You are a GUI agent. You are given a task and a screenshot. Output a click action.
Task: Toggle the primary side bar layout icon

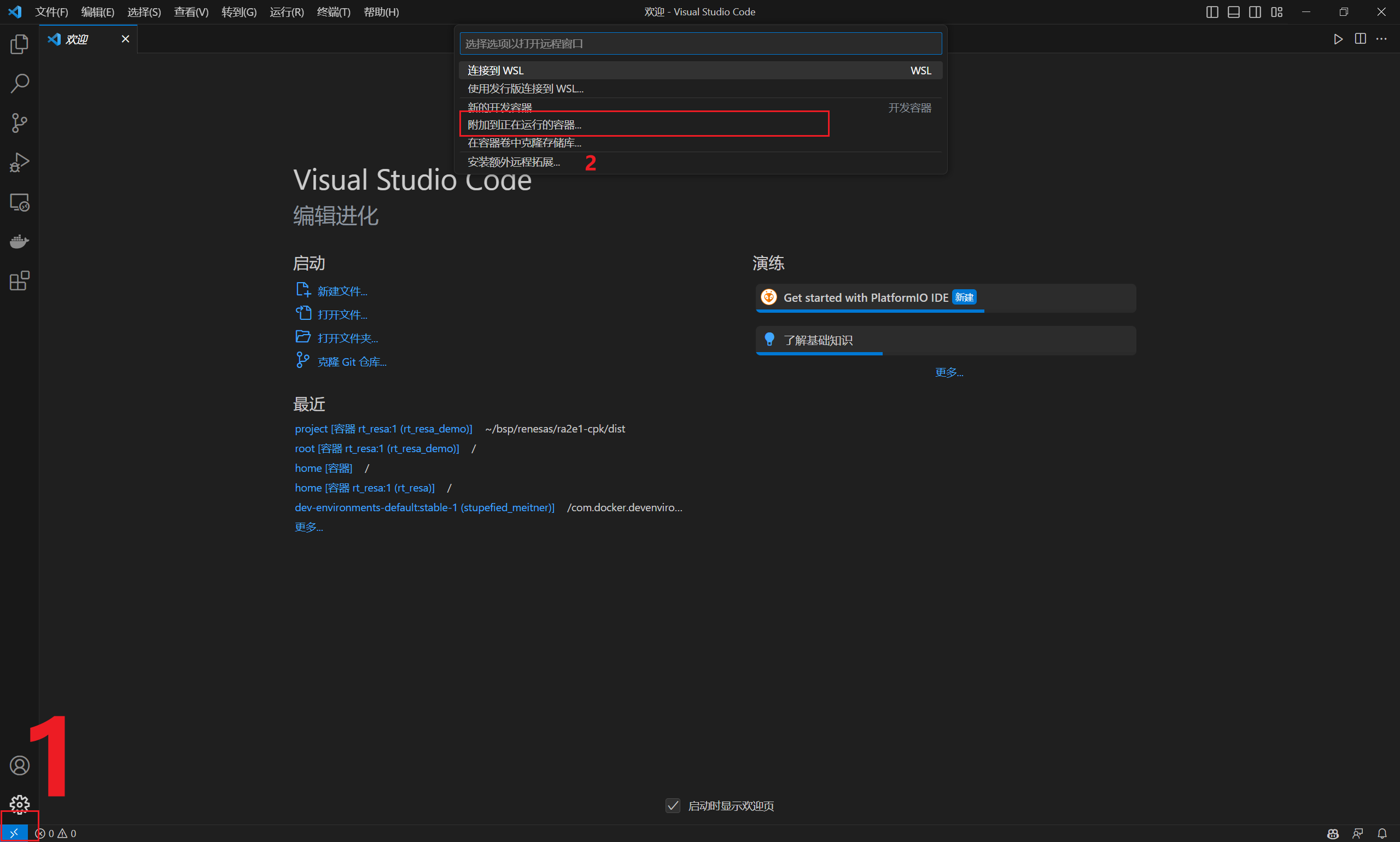click(1212, 12)
